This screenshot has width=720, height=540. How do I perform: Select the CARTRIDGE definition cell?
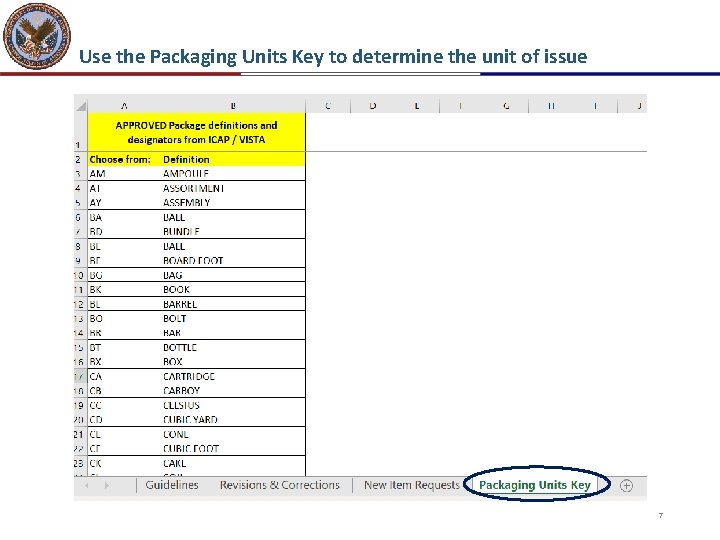click(233, 376)
